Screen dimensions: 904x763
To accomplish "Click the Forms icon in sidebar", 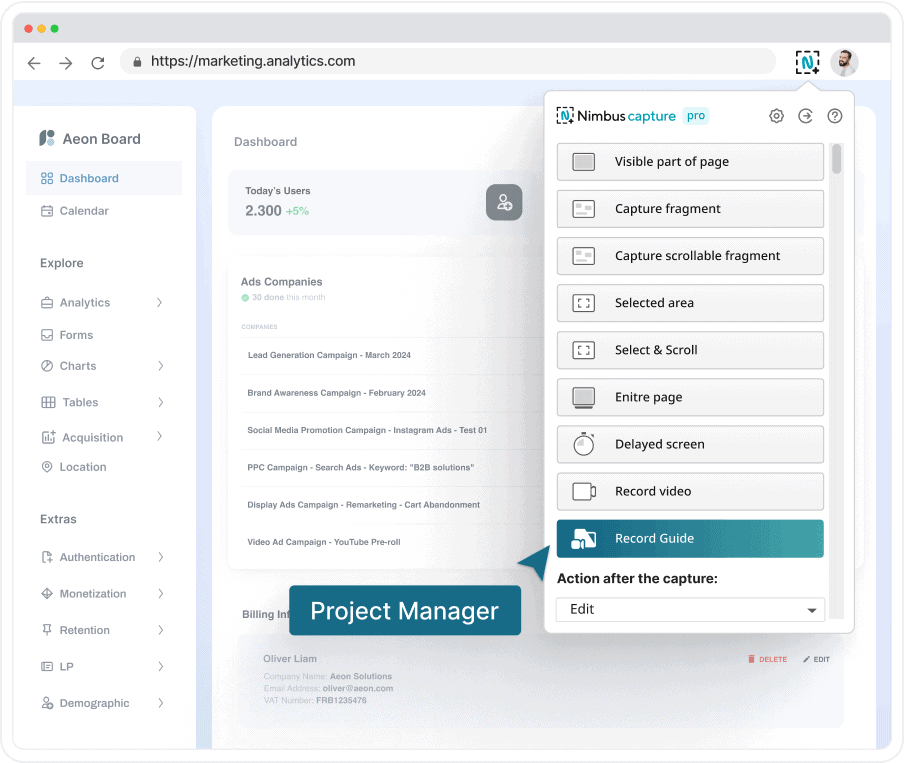I will pyautogui.click(x=47, y=335).
